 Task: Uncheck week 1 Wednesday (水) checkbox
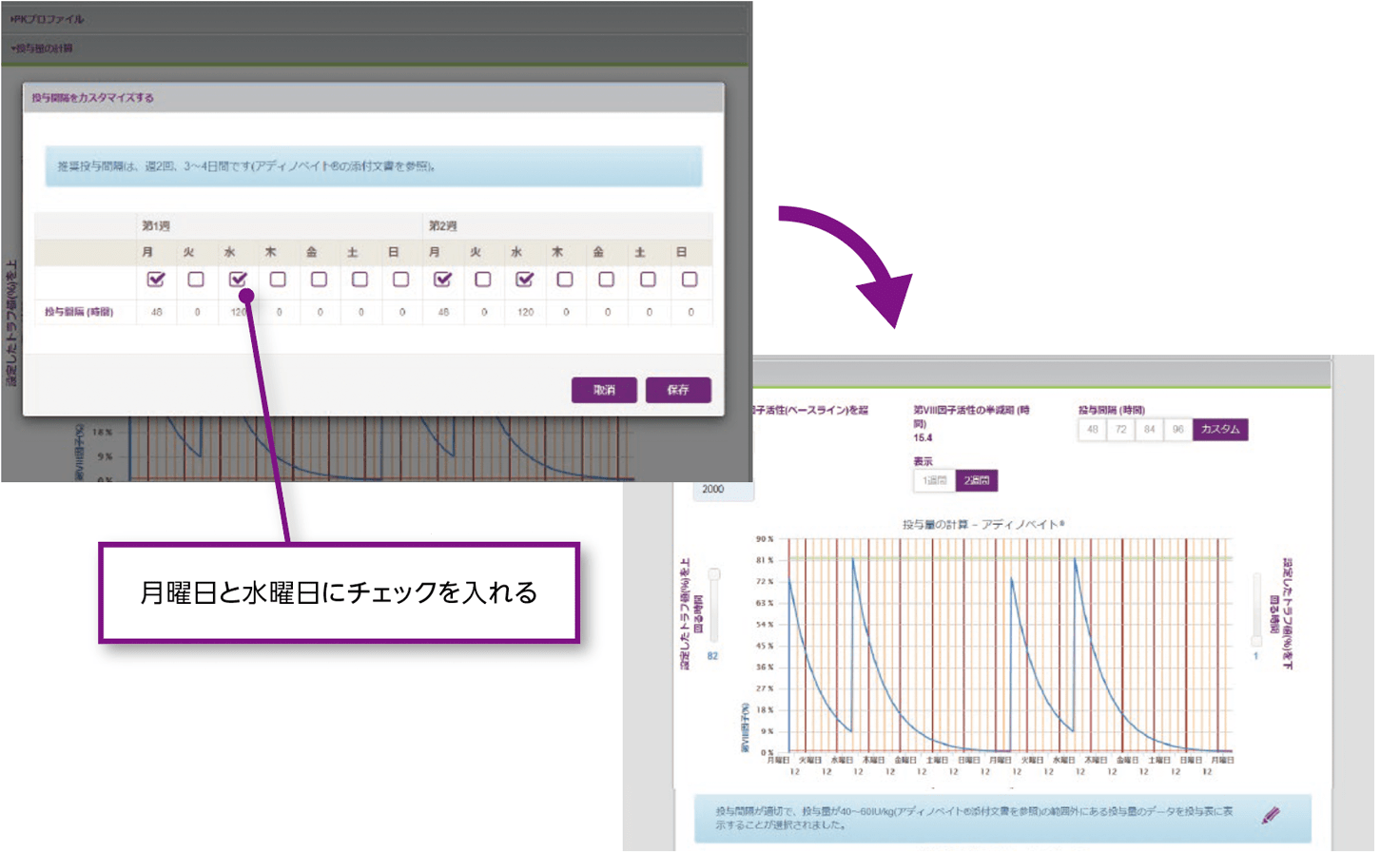click(238, 280)
